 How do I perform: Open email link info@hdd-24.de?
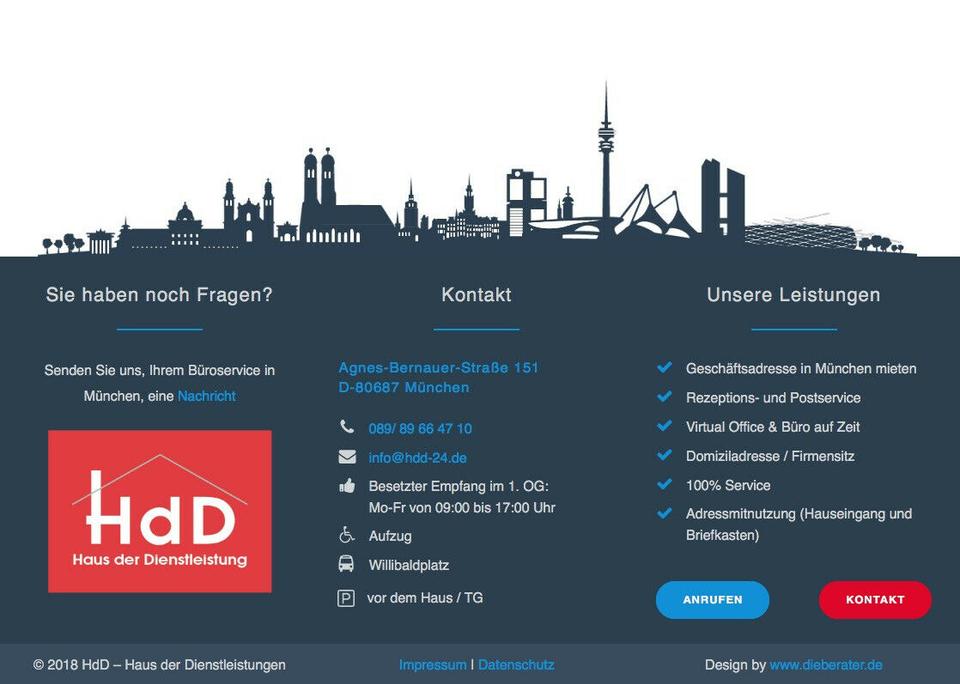(417, 458)
